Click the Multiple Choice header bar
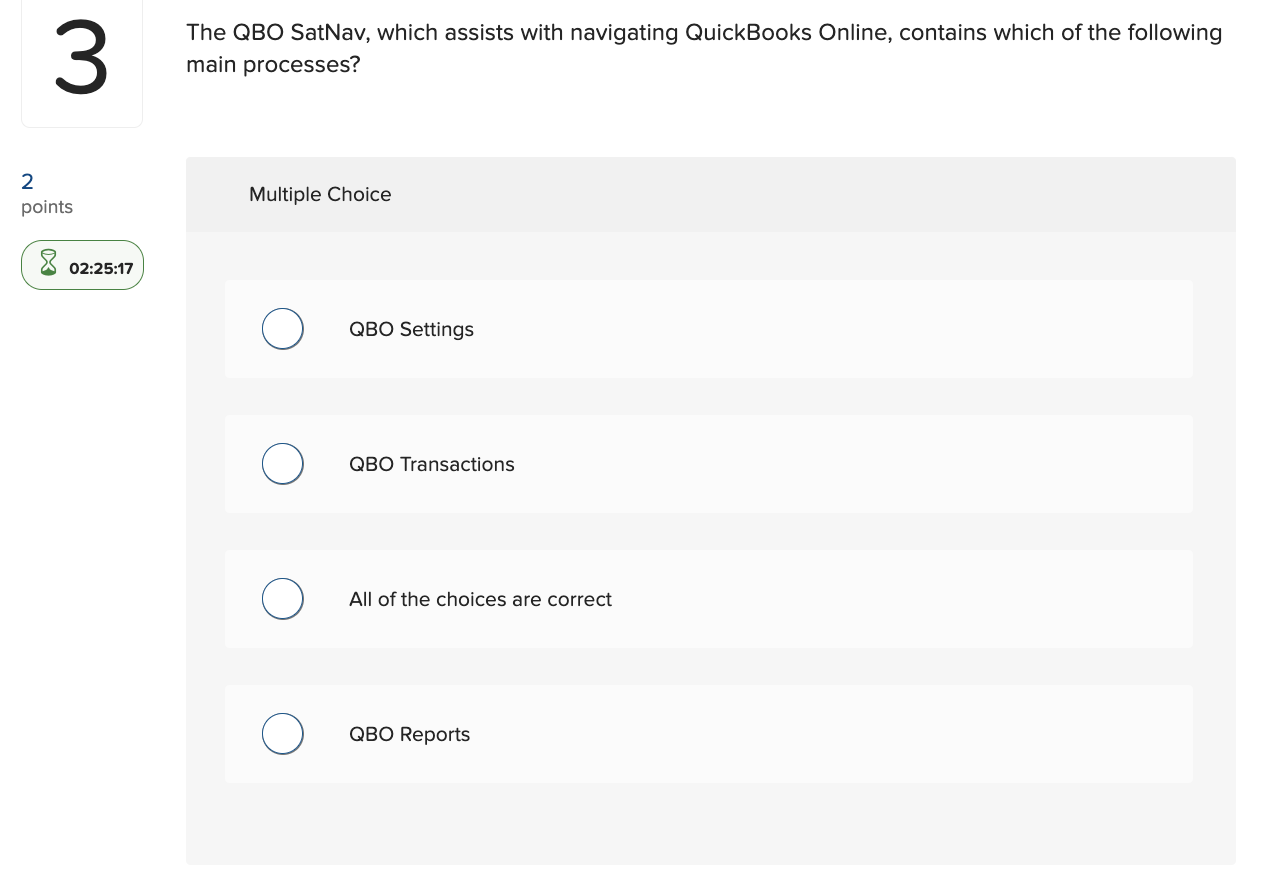 (x=710, y=194)
